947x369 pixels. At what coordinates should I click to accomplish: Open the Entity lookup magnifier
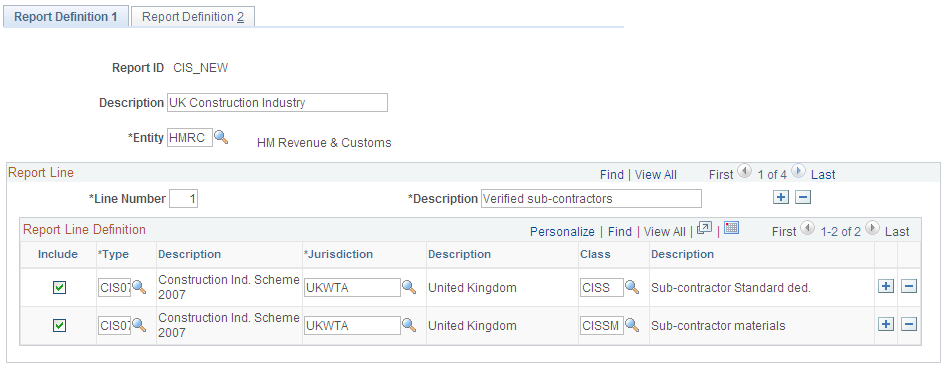coord(221,138)
